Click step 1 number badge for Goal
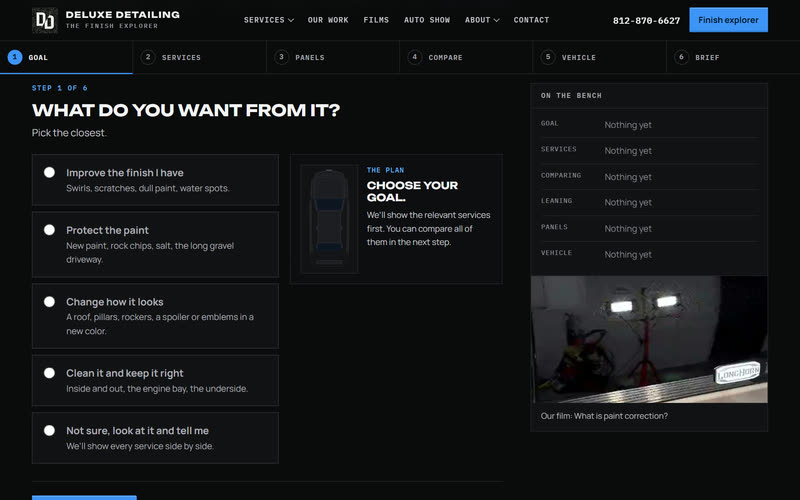800x500 pixels. [15, 57]
